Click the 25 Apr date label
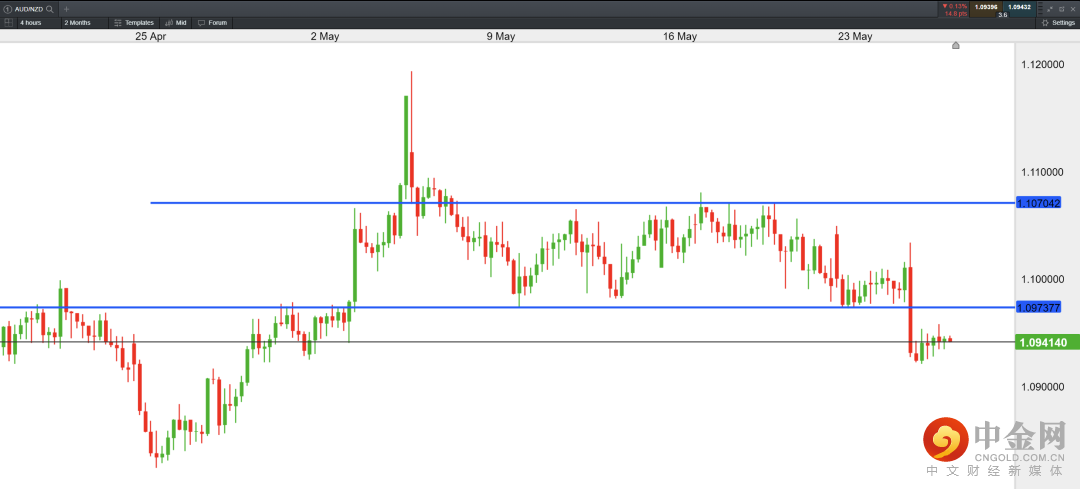The width and height of the screenshot is (1080, 489). tap(151, 37)
